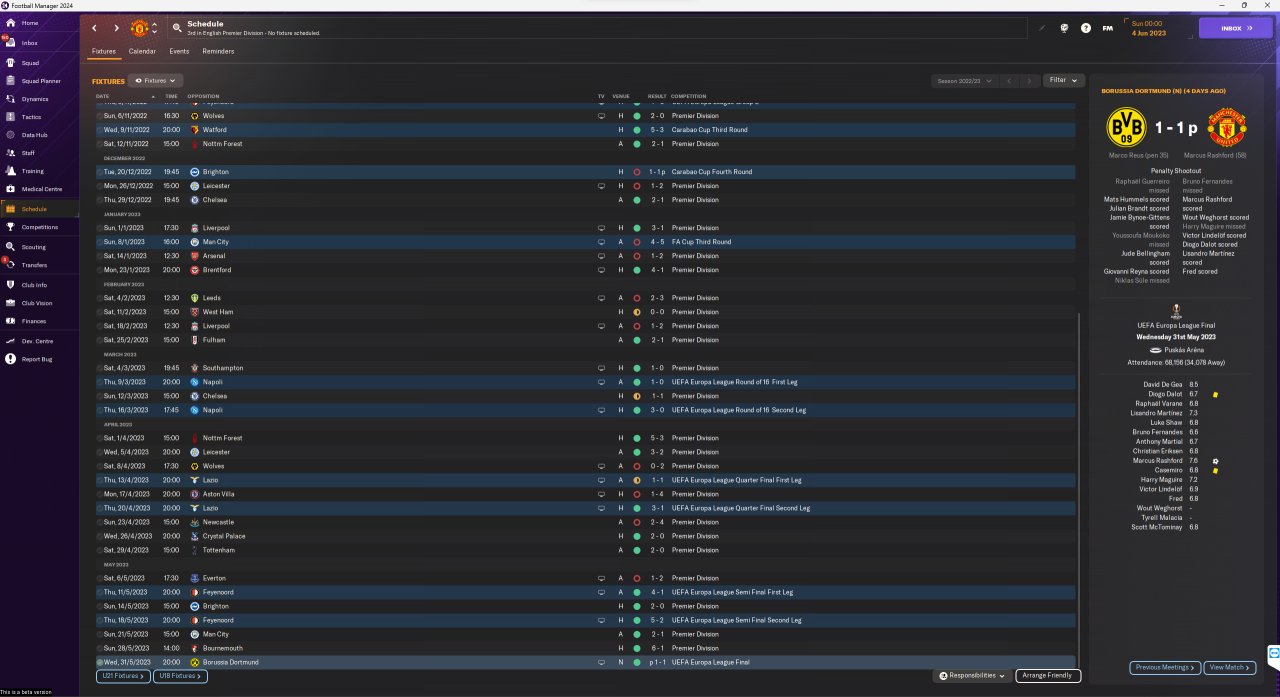Open the Dev. Centre sidebar icon

click(x=10, y=341)
